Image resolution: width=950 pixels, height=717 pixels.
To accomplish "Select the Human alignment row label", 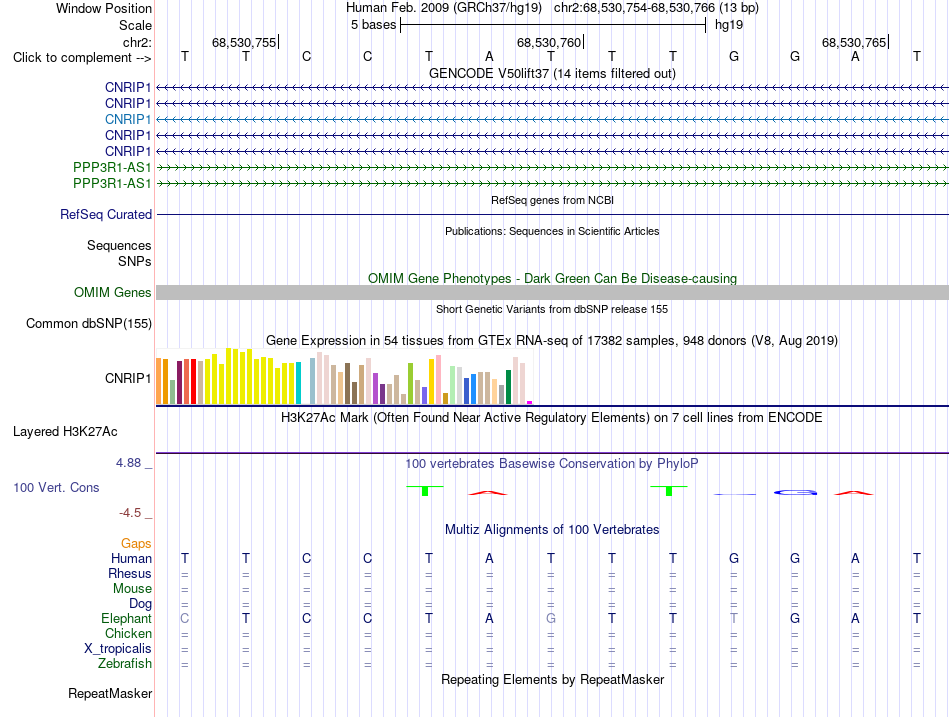I will tap(131, 558).
